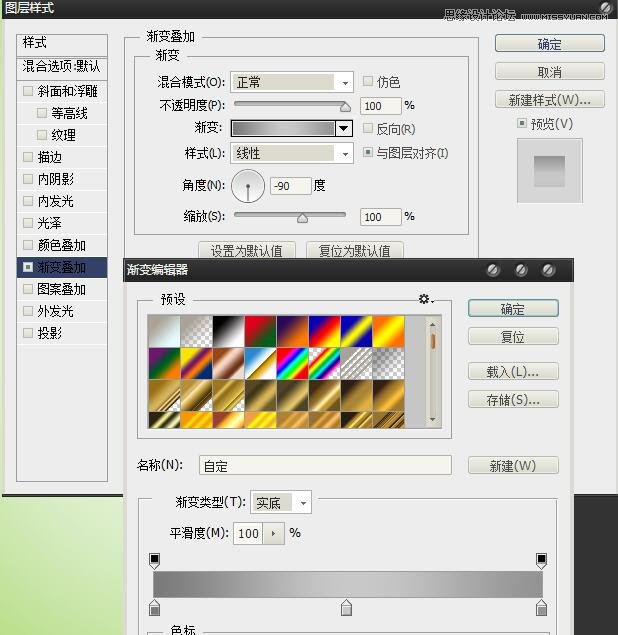
Task: Click the gradient bar in Gradient Editor
Action: [x=348, y=584]
